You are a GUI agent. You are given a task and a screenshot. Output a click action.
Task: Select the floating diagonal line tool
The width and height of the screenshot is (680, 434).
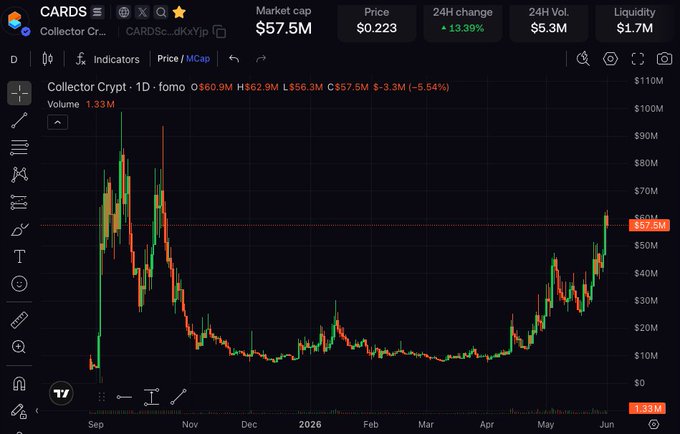pyautogui.click(x=178, y=397)
